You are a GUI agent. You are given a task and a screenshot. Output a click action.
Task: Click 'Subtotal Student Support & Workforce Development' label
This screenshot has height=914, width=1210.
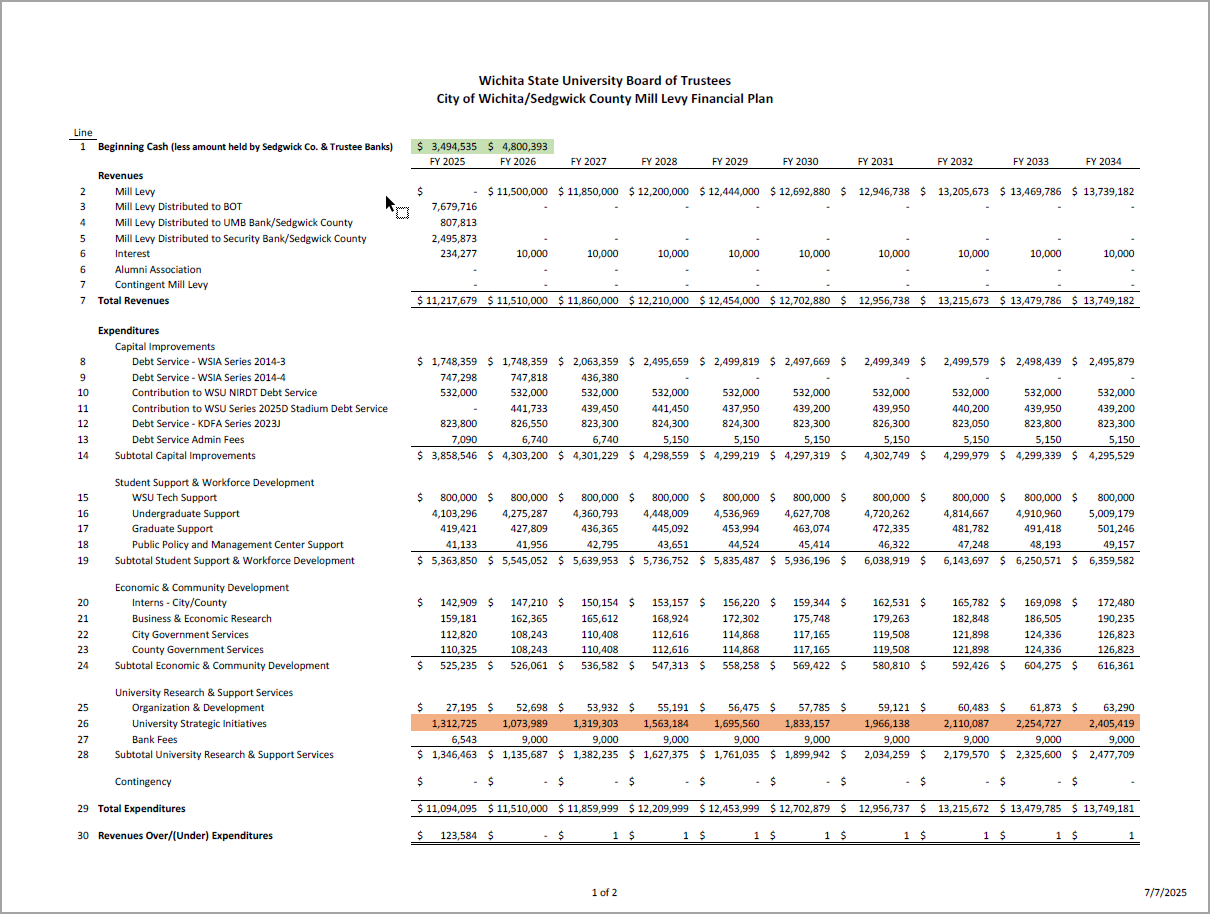coord(235,561)
